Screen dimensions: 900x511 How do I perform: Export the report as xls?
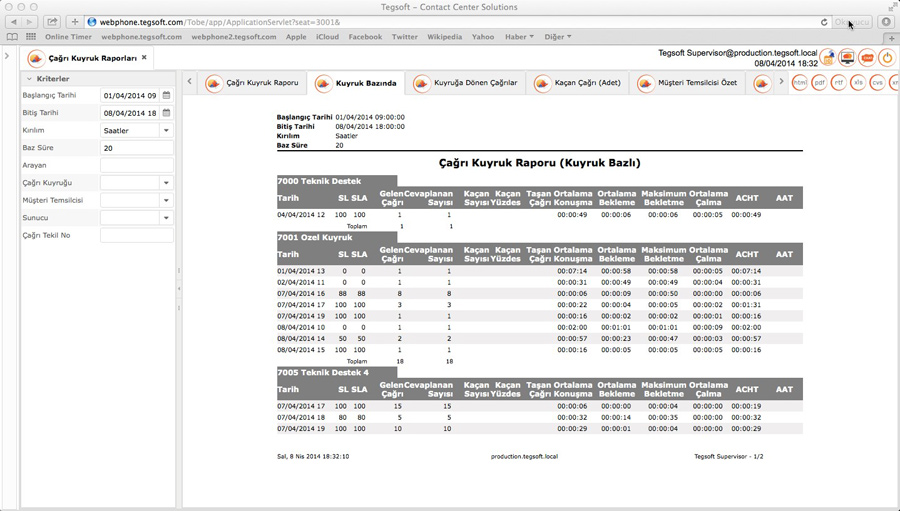[x=858, y=83]
